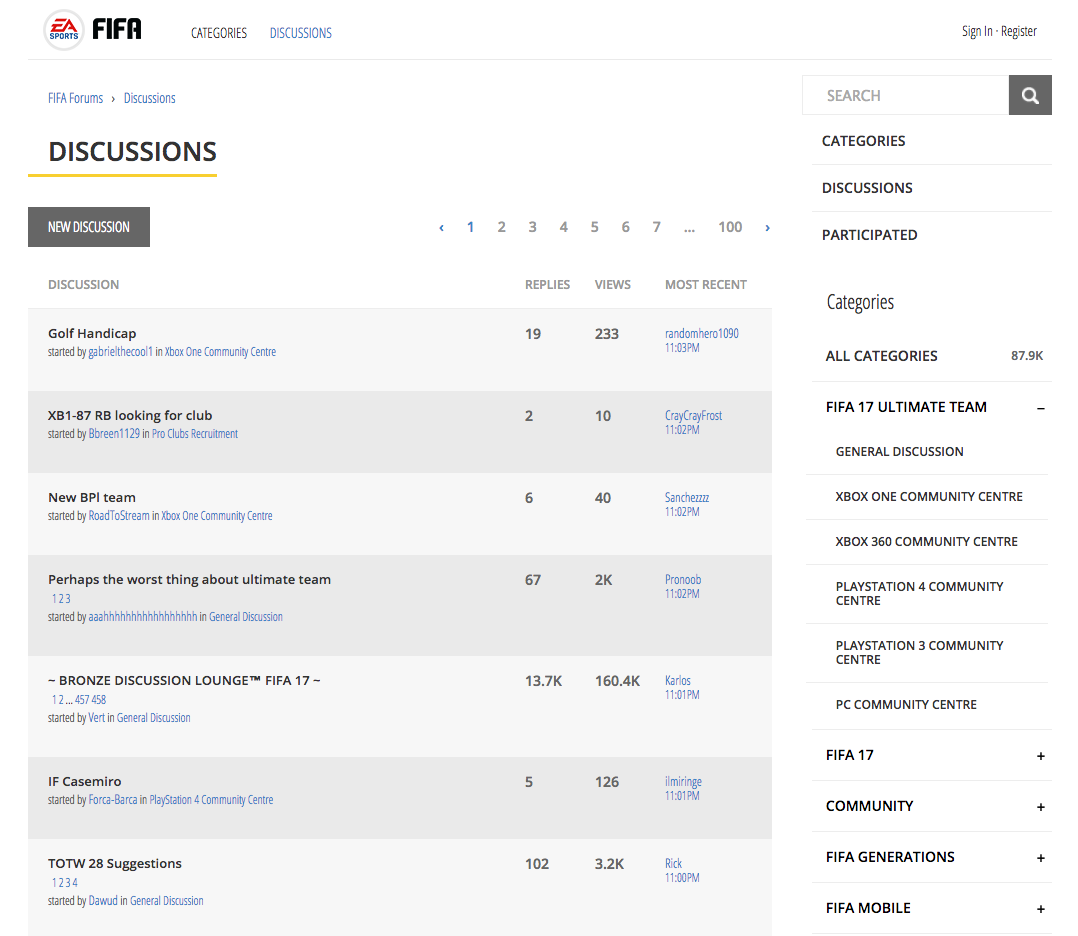Go to next page arrow
The image size is (1078, 936).
tap(767, 228)
